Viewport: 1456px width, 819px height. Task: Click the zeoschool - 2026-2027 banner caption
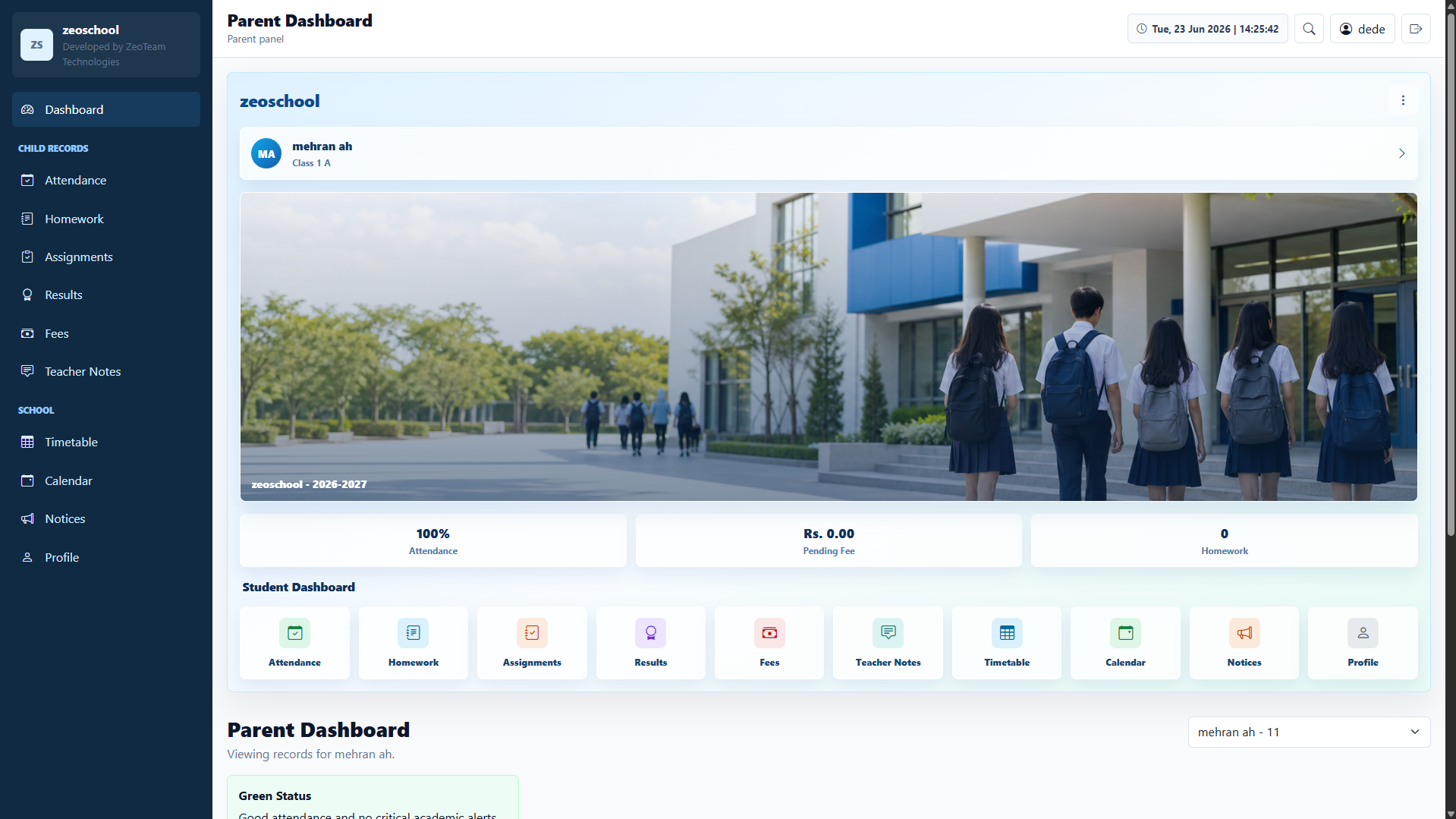click(309, 484)
